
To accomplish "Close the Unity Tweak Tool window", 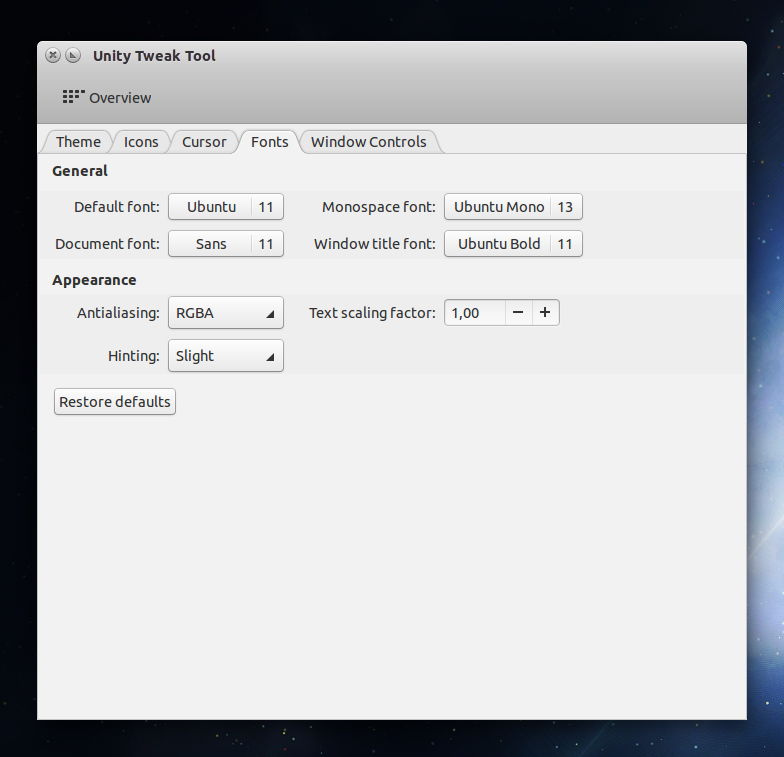I will (x=53, y=55).
